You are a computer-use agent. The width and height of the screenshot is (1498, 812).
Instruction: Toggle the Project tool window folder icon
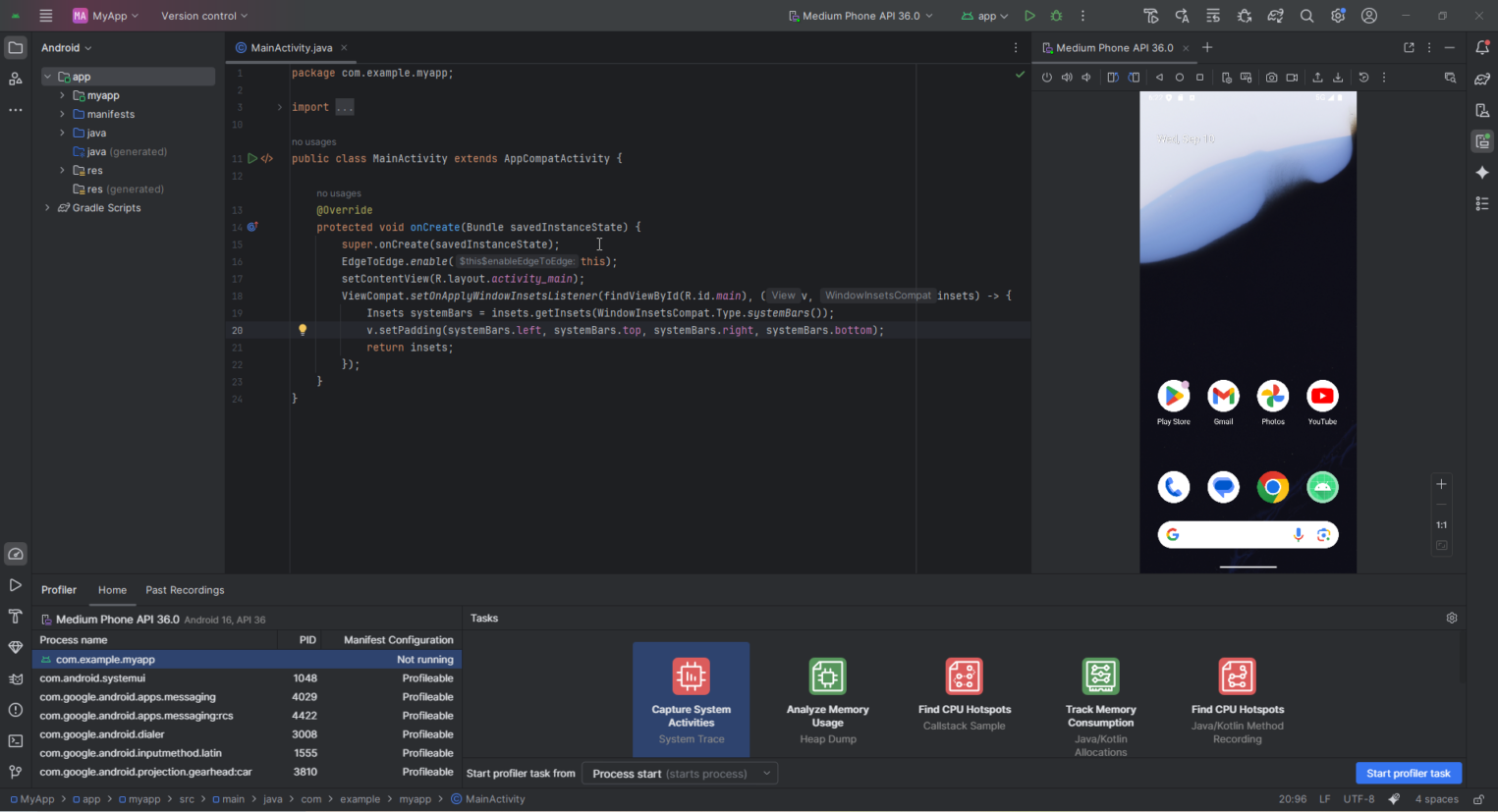click(x=15, y=47)
